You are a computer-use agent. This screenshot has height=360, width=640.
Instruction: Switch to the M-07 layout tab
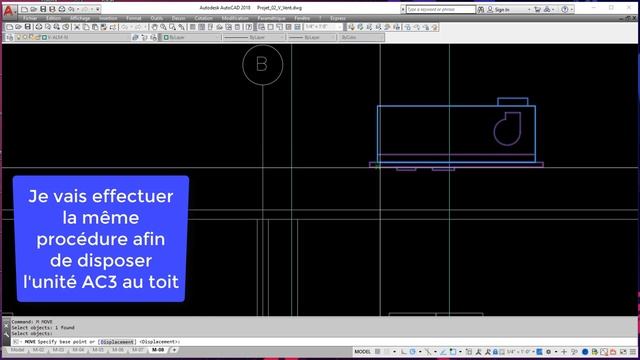coord(138,350)
